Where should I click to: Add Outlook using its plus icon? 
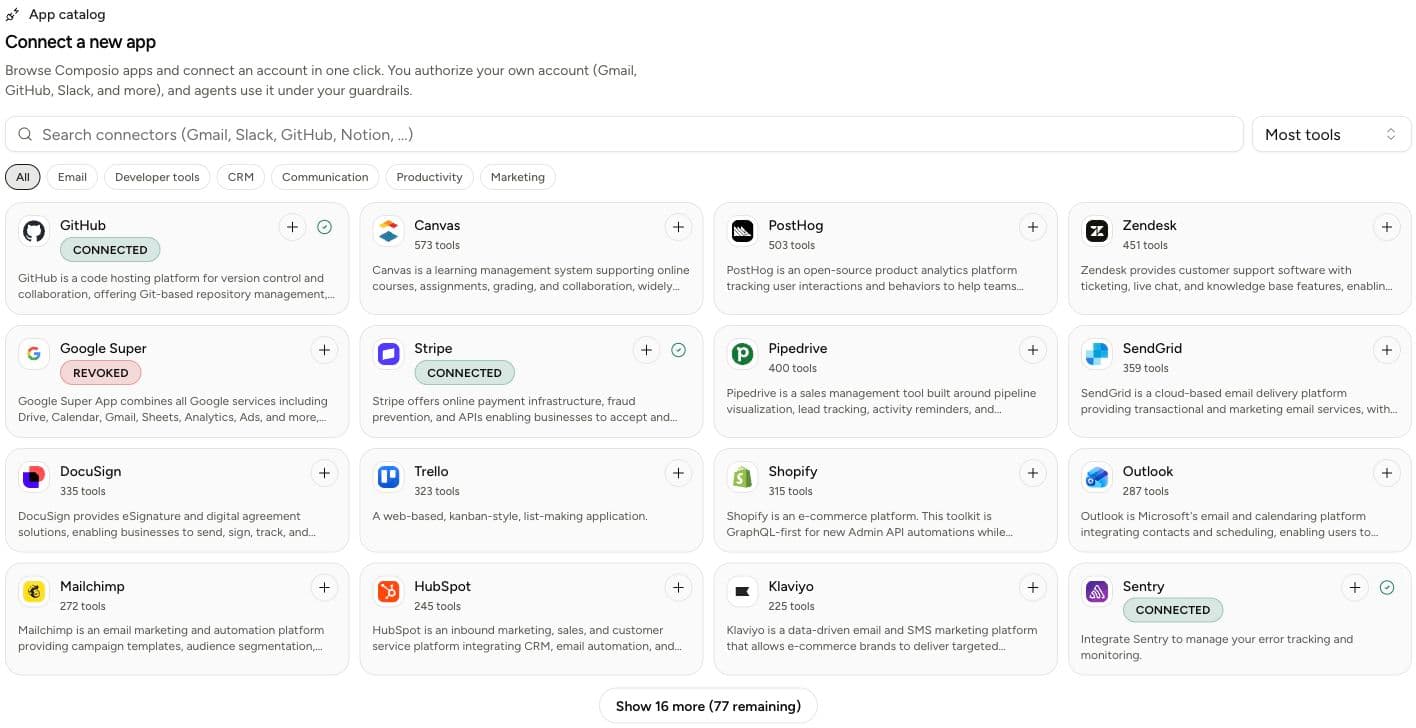click(x=1386, y=473)
